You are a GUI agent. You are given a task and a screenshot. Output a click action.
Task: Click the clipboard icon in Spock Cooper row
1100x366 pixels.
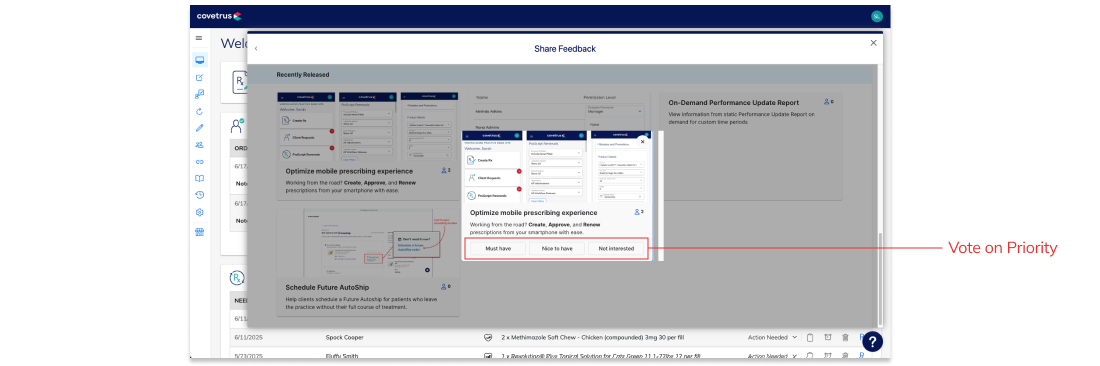[809, 337]
